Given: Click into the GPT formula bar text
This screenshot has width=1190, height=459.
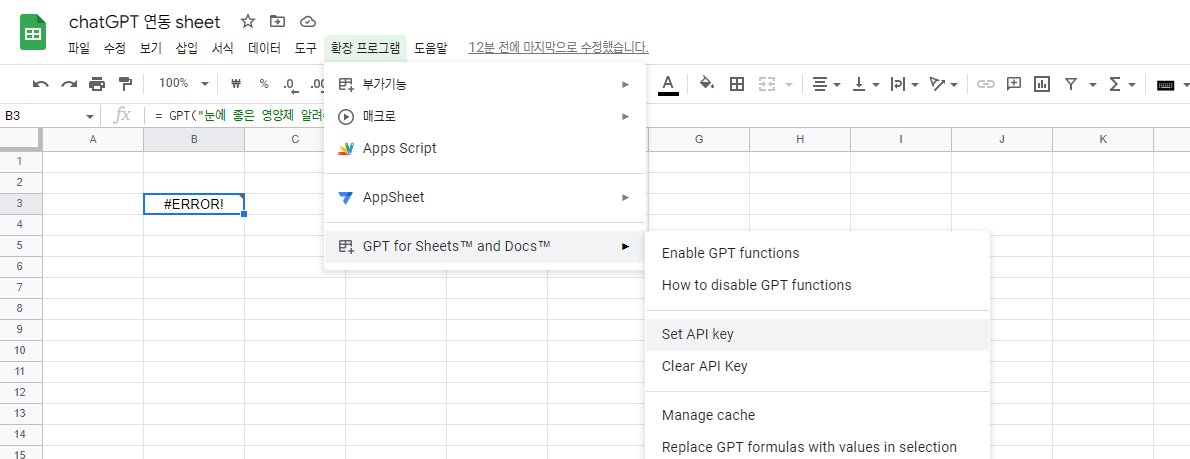Looking at the screenshot, I should (x=240, y=116).
